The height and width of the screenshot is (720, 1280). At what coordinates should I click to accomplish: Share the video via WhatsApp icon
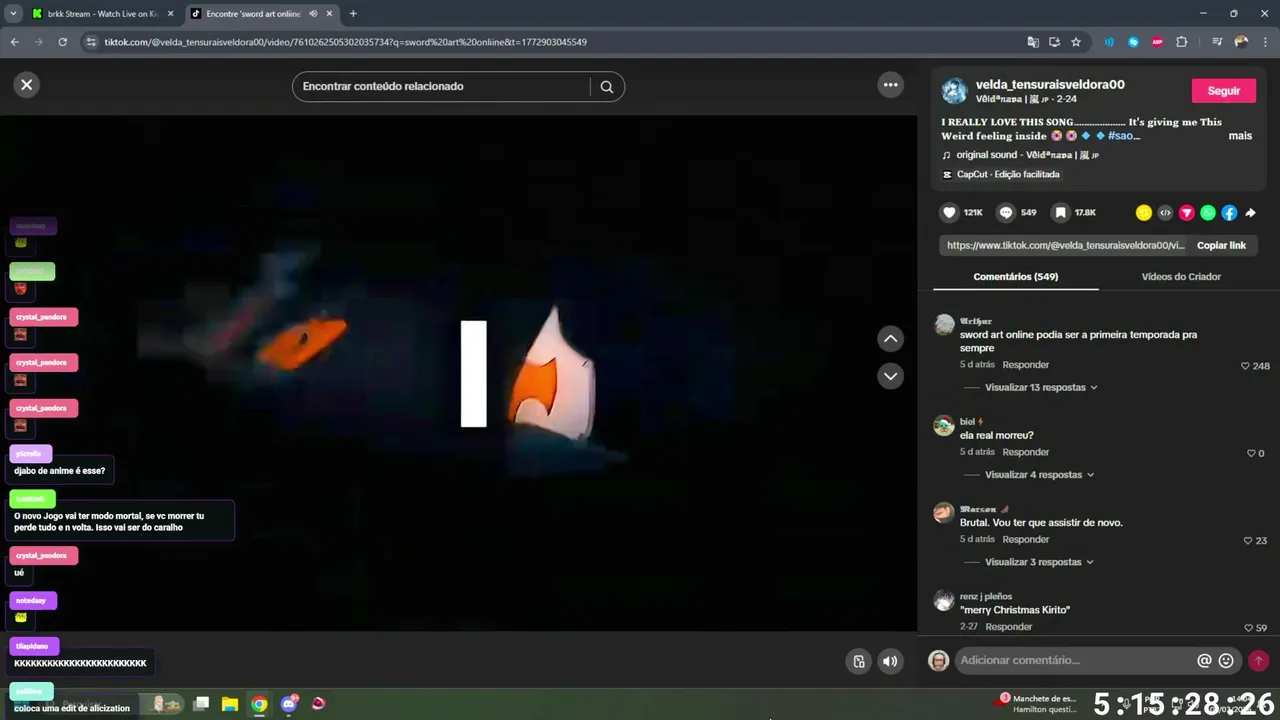[1208, 213]
